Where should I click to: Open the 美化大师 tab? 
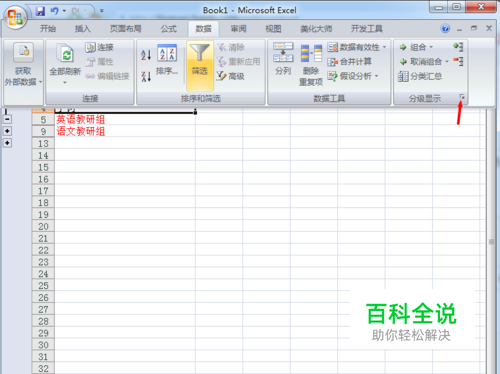tap(316, 29)
